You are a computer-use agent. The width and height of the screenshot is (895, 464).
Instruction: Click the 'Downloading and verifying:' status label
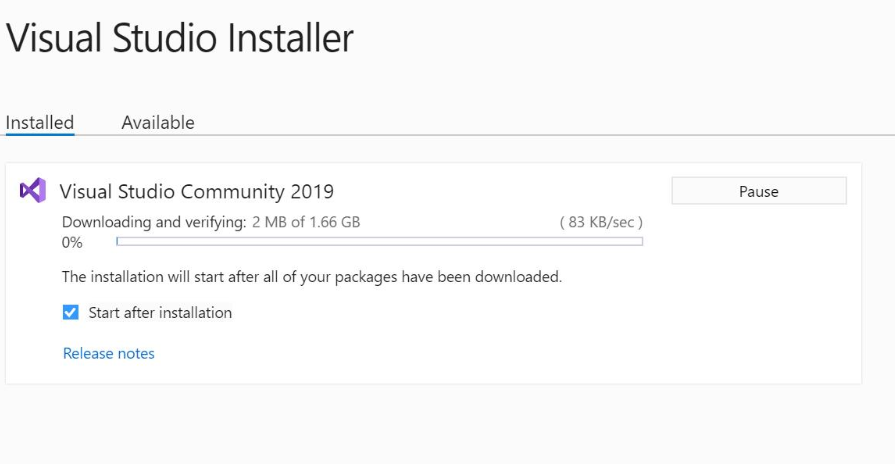tap(154, 222)
